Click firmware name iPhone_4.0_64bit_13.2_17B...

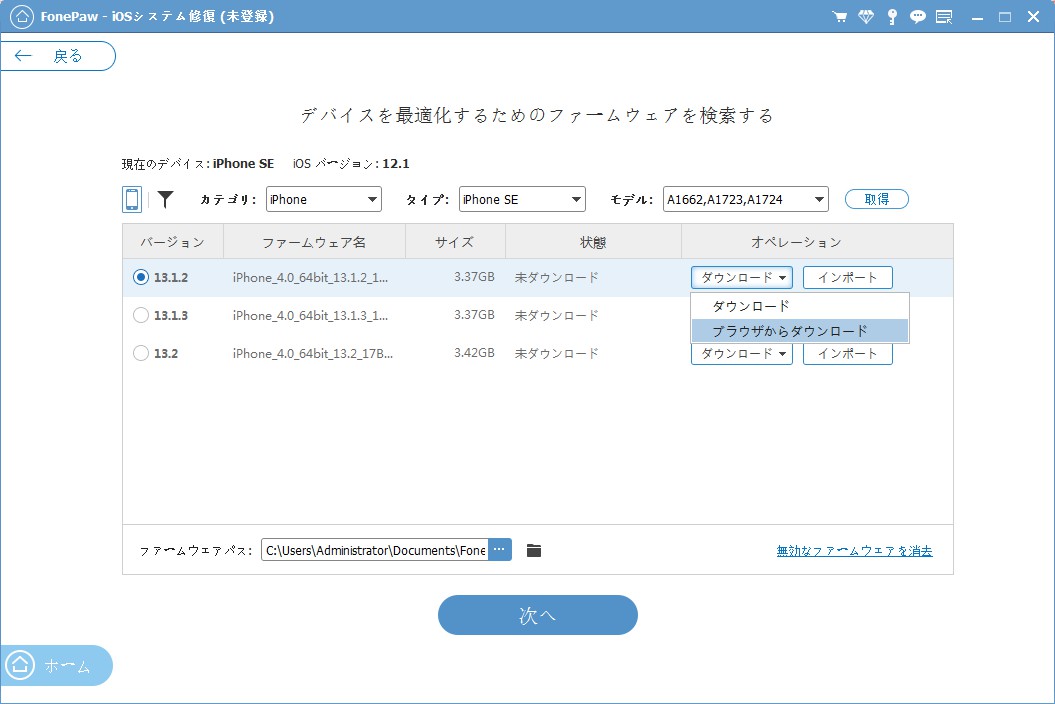point(313,353)
